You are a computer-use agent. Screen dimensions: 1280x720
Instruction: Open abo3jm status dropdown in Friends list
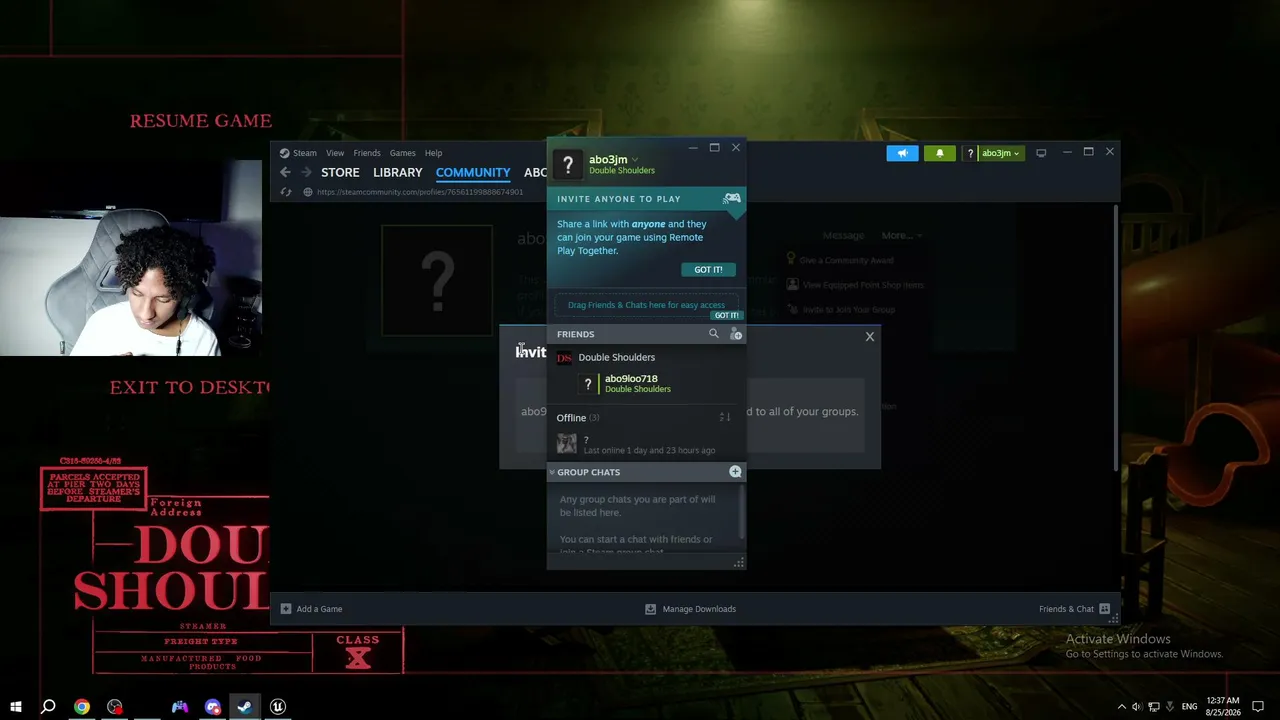pos(634,160)
